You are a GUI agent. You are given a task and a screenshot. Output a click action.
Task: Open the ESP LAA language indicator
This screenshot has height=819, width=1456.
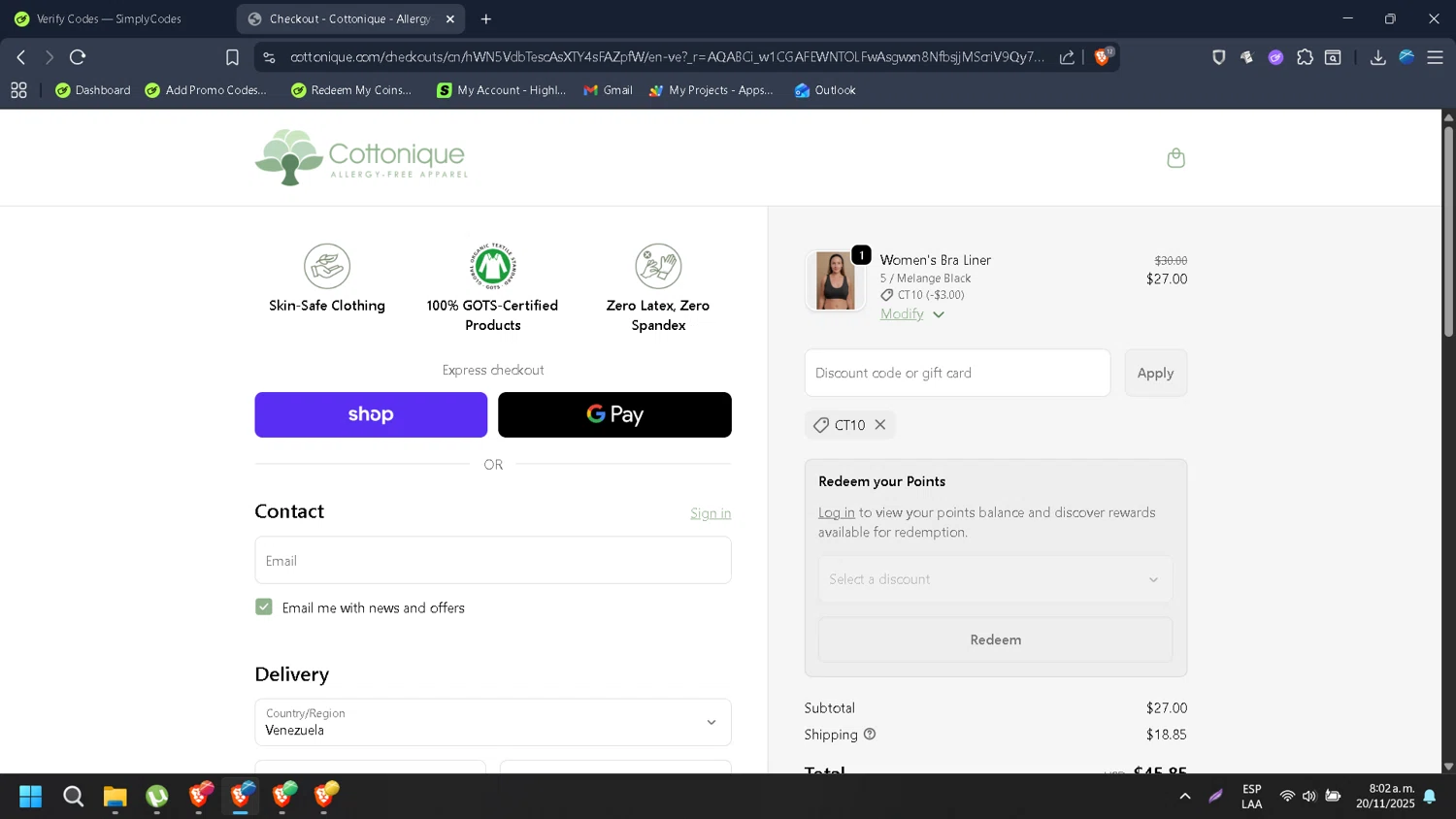(1252, 797)
